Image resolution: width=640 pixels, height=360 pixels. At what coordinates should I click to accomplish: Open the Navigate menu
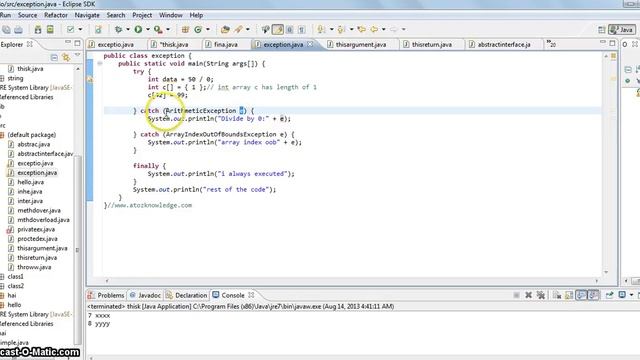coord(87,15)
